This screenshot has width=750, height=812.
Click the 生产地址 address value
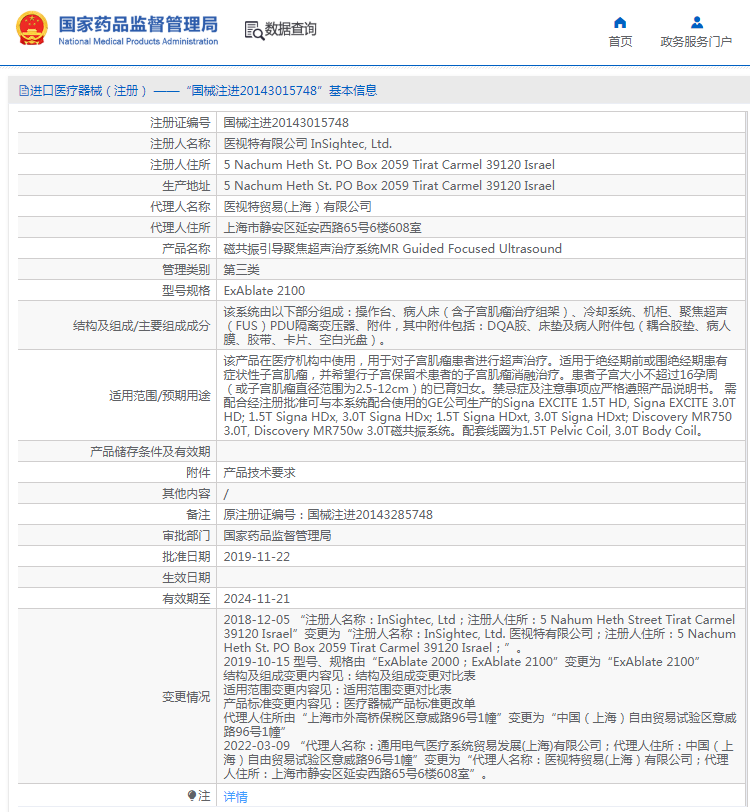389,185
